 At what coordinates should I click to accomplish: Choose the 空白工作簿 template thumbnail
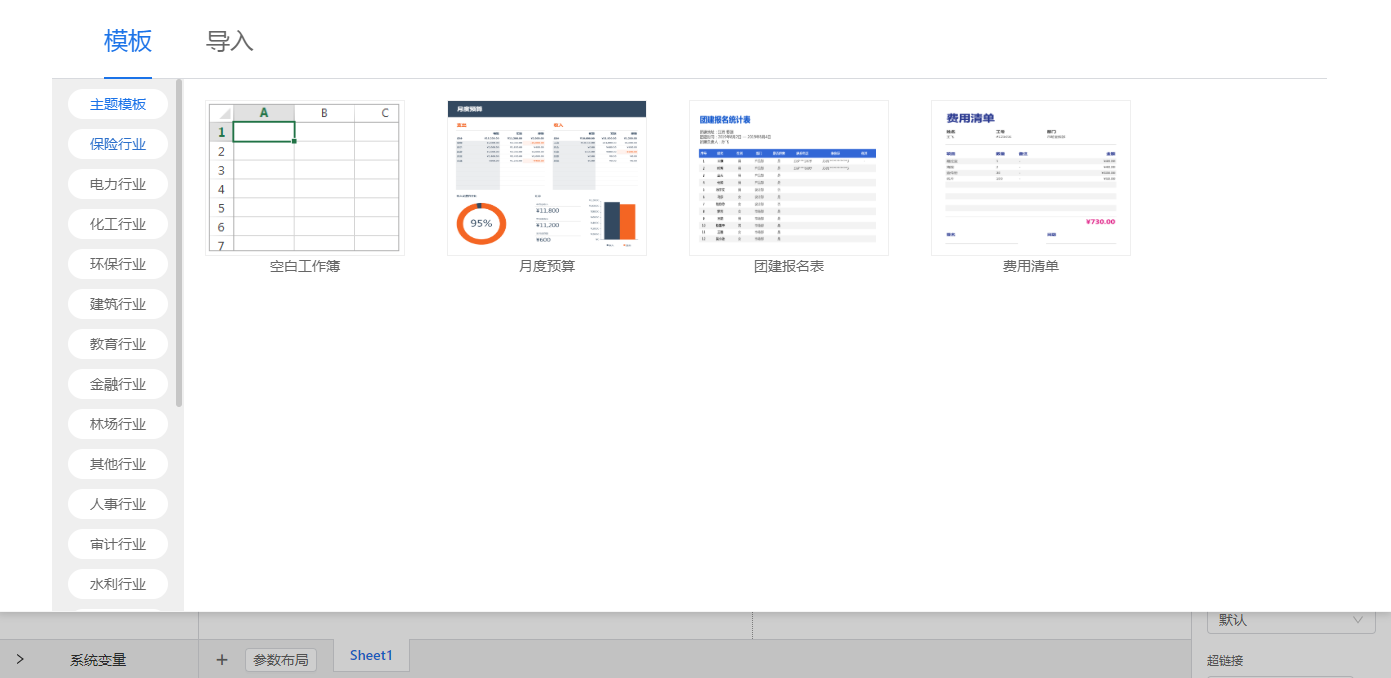[x=305, y=178]
